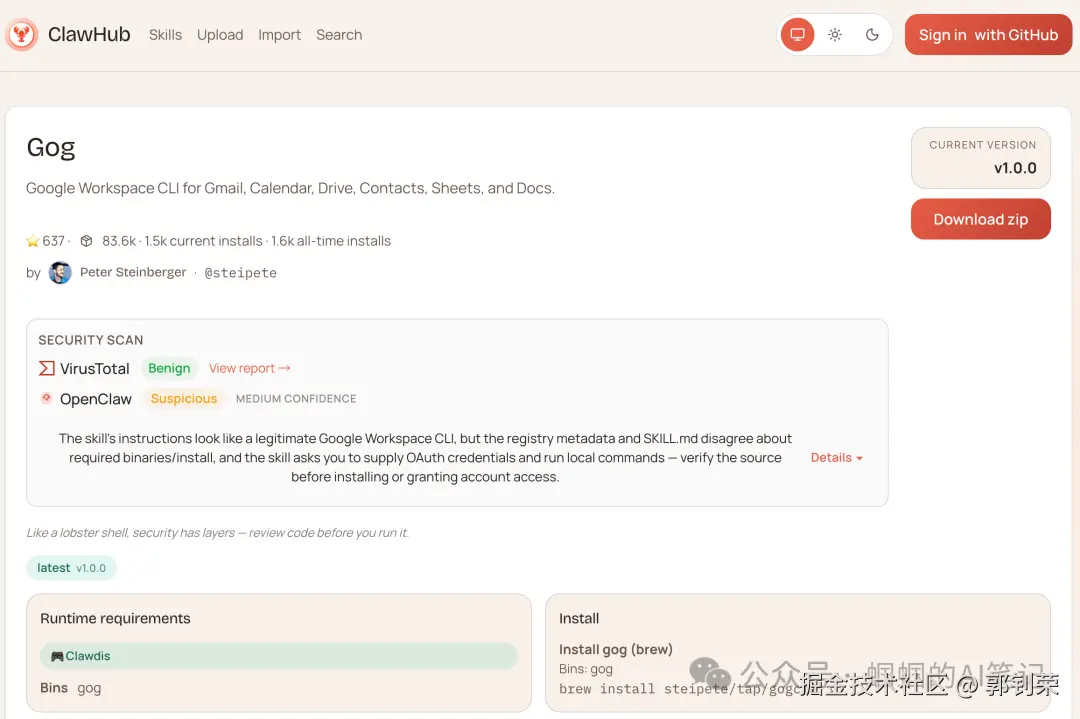The width and height of the screenshot is (1080, 719).
Task: Open the Import nav item
Action: pyautogui.click(x=279, y=34)
